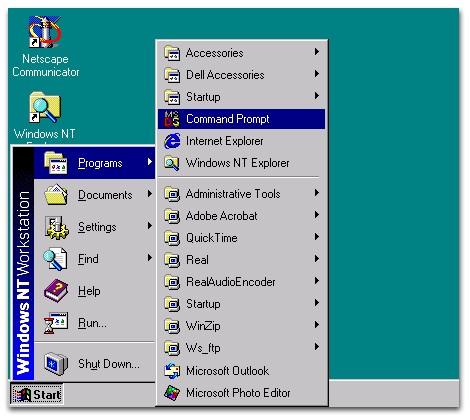Click the Find magnifier icon
Viewport: 470px width, 420px height.
tap(55, 259)
